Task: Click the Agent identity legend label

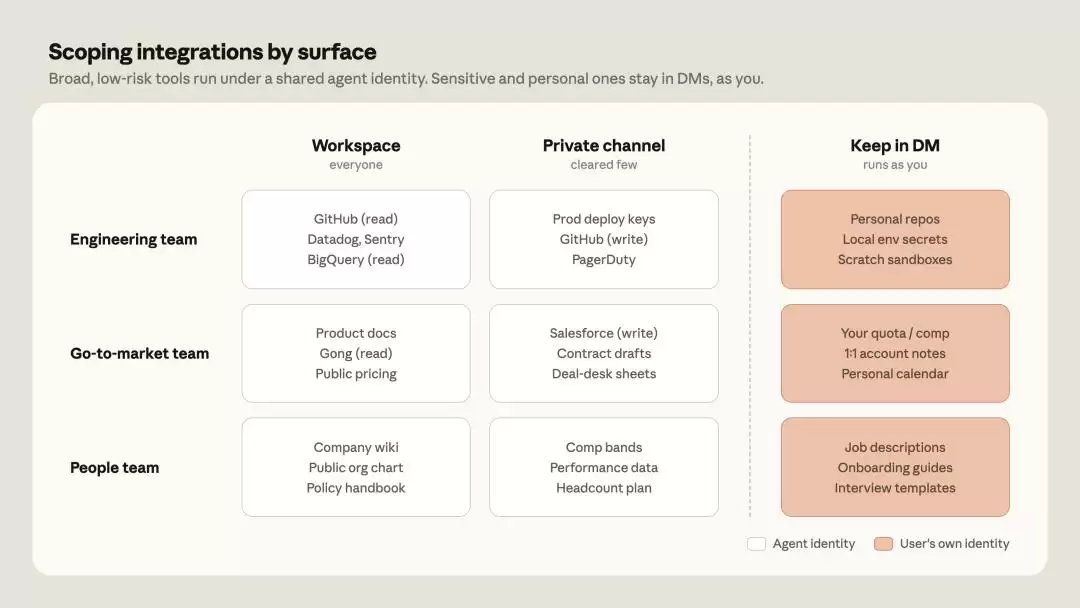Action: (x=813, y=544)
